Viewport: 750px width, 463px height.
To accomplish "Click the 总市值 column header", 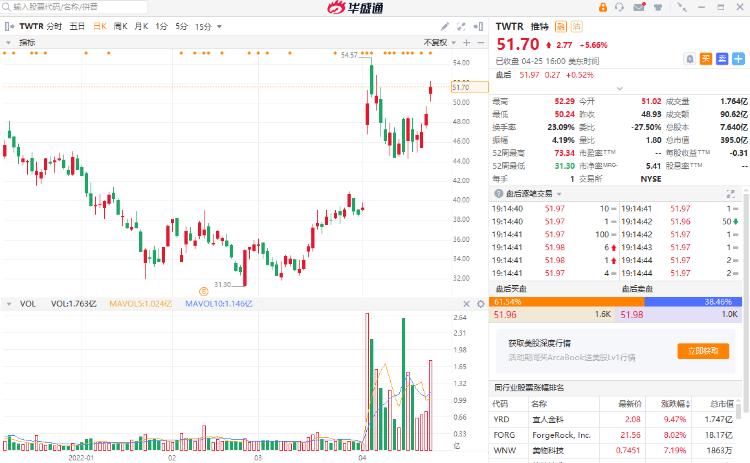I will coord(722,404).
